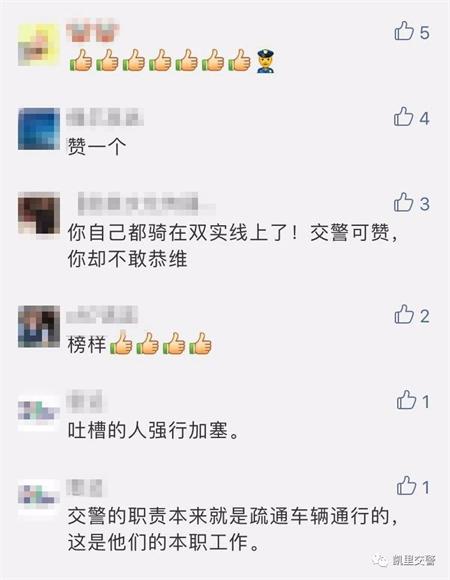Tap blurred username above 你自己都骑在双实线上了

point(144,203)
